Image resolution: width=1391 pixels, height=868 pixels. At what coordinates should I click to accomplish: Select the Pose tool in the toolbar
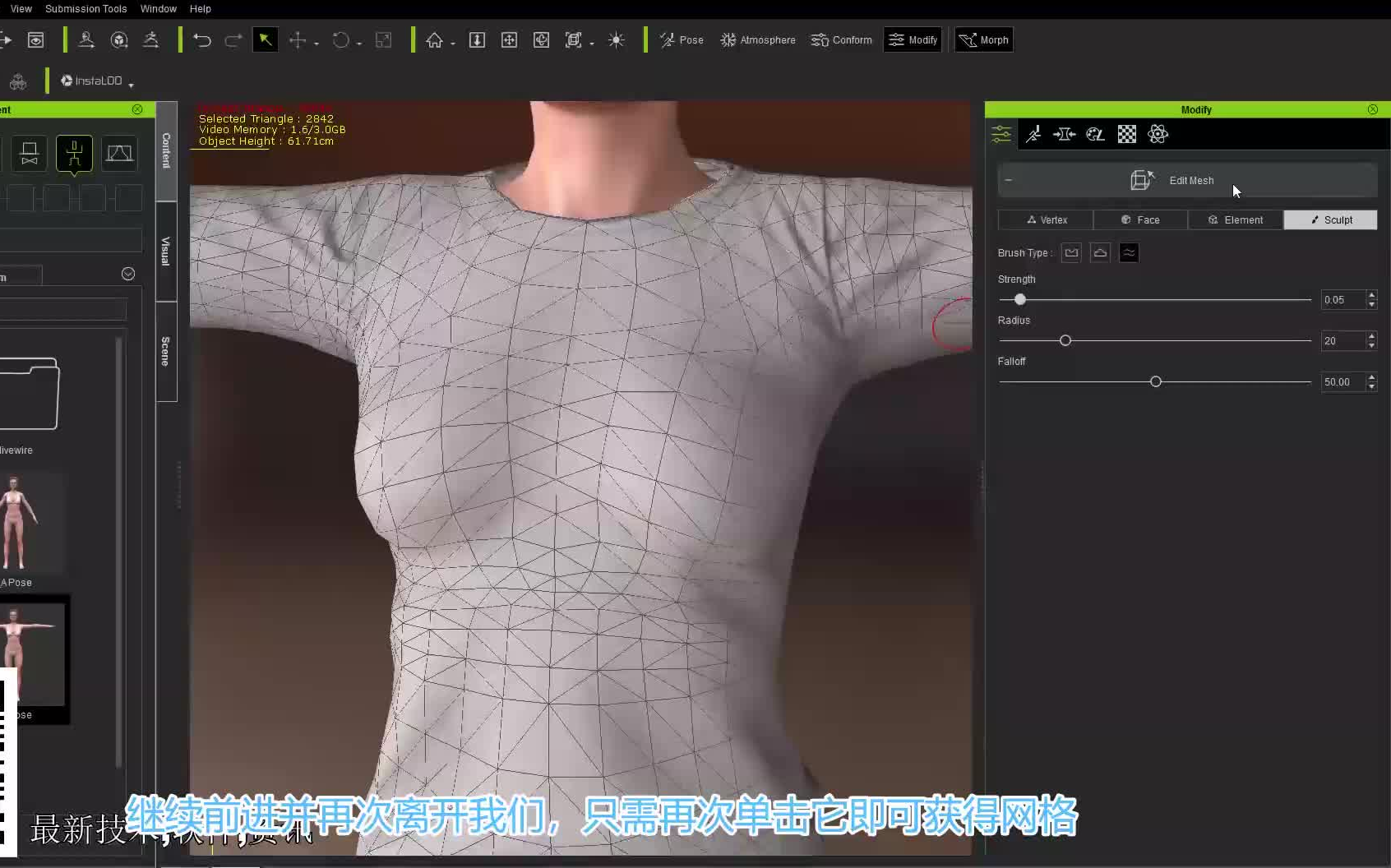pyautogui.click(x=681, y=39)
